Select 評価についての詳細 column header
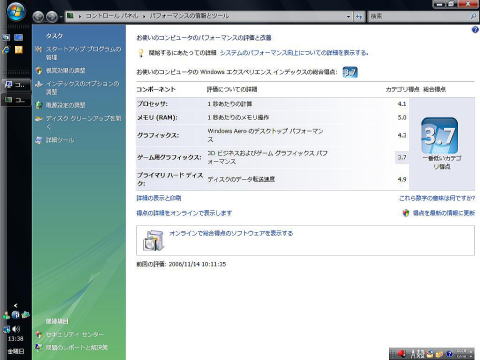Viewport: 480px width, 360px height. point(232,89)
